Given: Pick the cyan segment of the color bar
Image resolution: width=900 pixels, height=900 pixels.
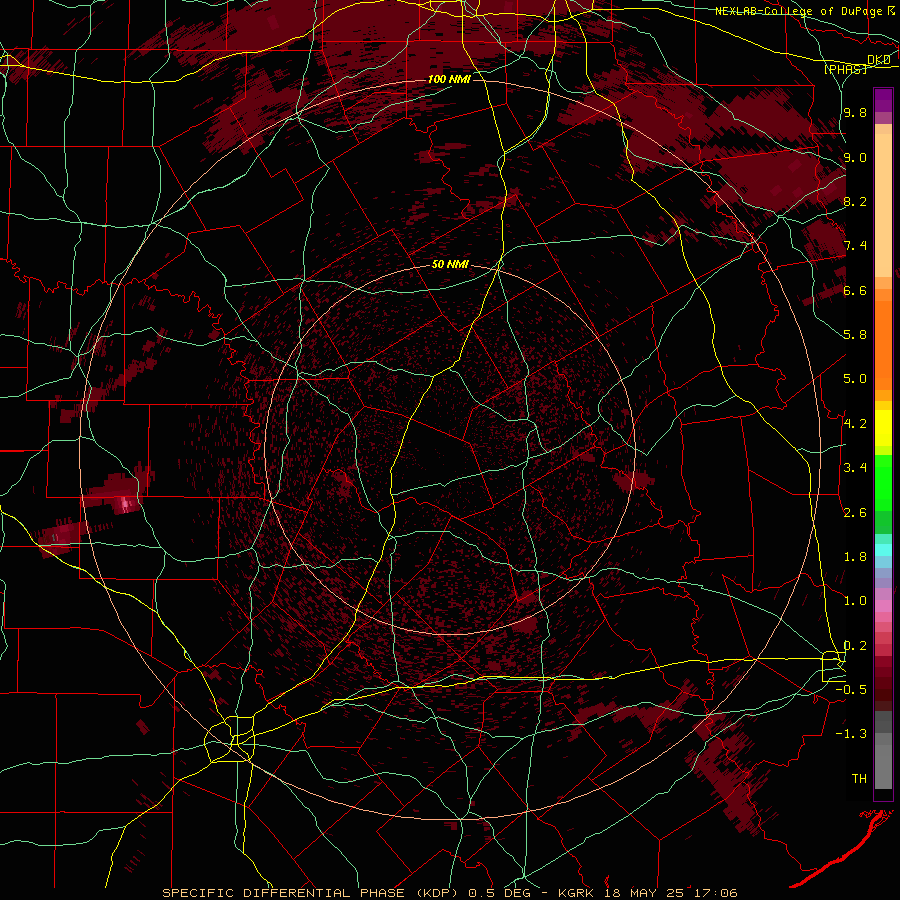Looking at the screenshot, I should (883, 550).
